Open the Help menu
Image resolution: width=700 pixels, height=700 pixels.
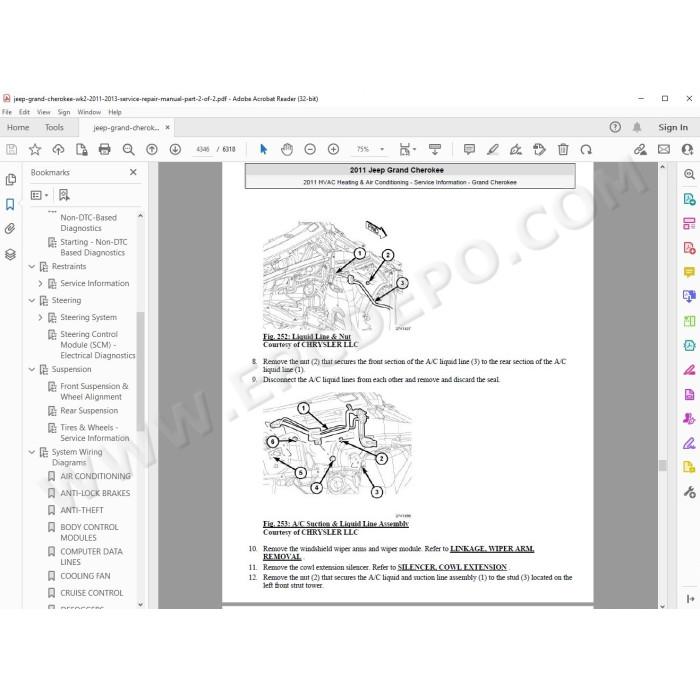(x=115, y=112)
